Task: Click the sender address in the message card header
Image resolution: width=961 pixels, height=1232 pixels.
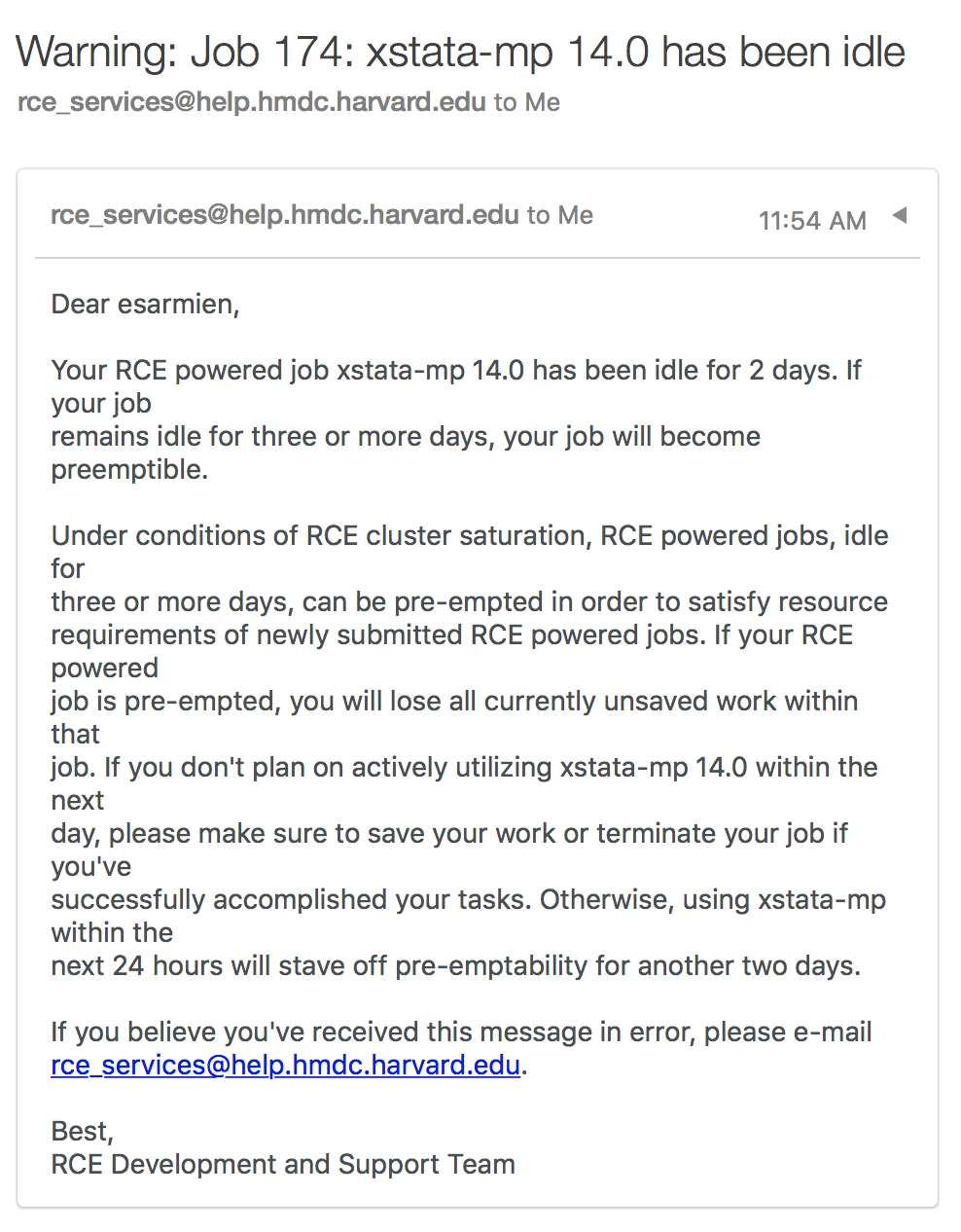Action: pyautogui.click(x=285, y=215)
